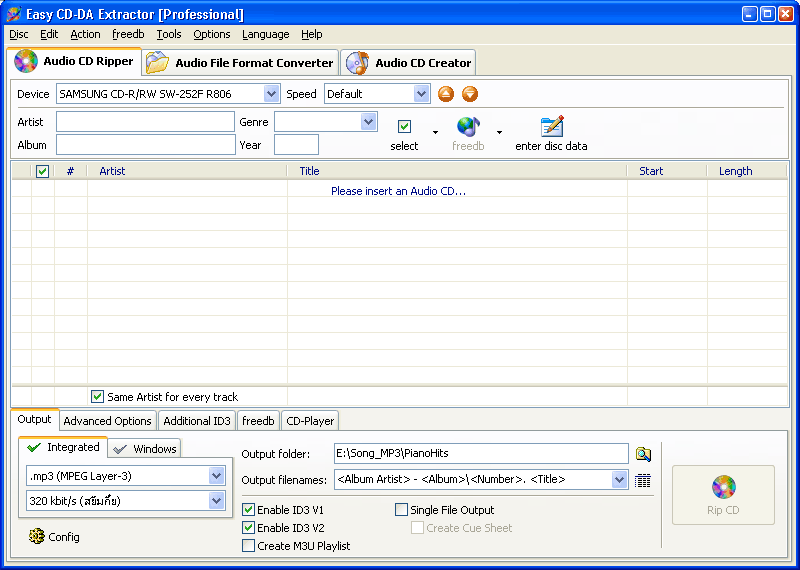The width and height of the screenshot is (800, 570).
Task: Switch to Advanced Options tab
Action: click(107, 421)
